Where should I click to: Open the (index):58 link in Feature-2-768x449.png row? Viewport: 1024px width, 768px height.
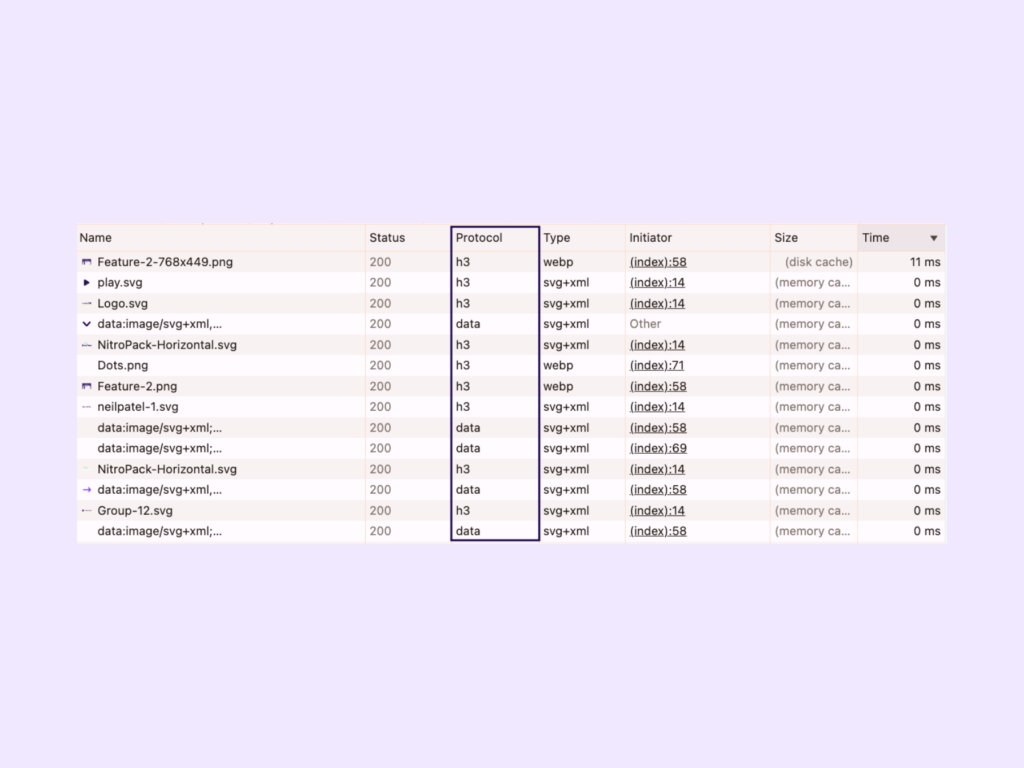click(x=658, y=262)
